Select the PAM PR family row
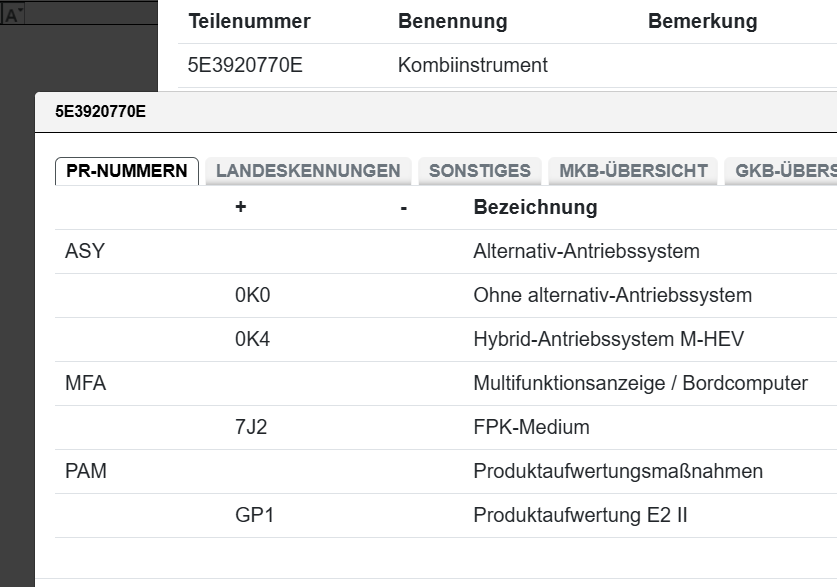This screenshot has width=837, height=587. coord(85,471)
